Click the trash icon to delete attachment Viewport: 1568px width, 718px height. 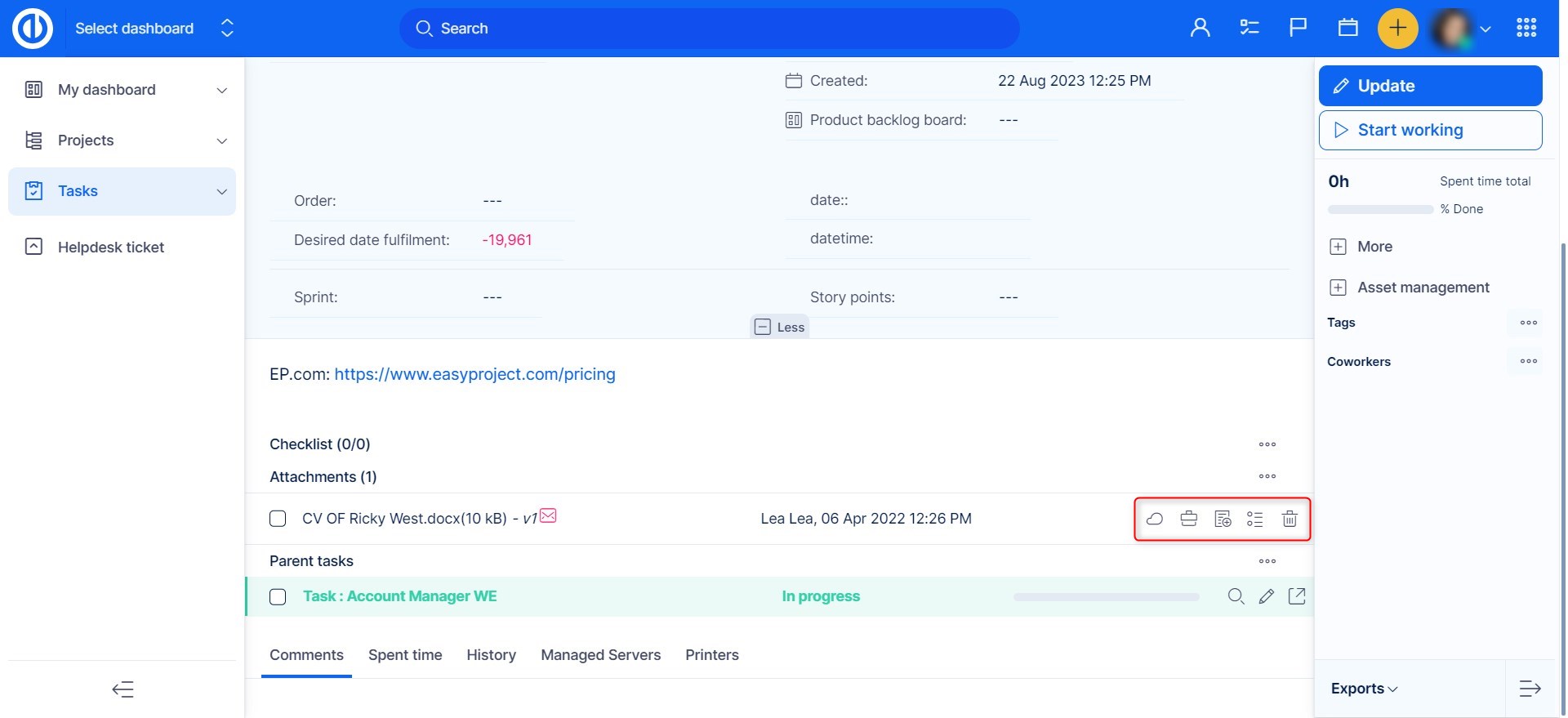click(x=1290, y=519)
